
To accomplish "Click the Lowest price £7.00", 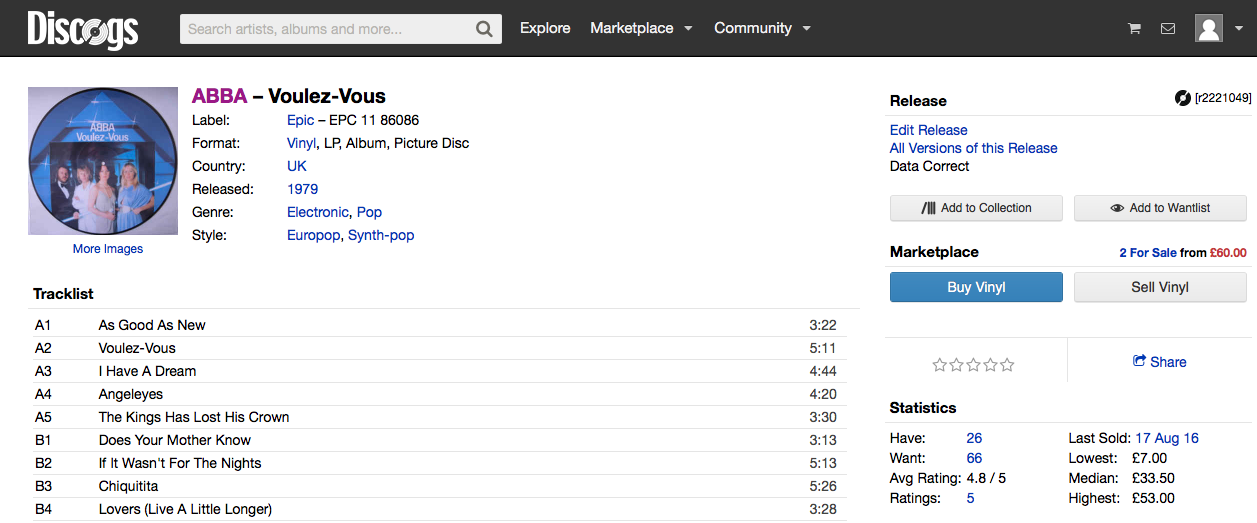I will pyautogui.click(x=1150, y=458).
